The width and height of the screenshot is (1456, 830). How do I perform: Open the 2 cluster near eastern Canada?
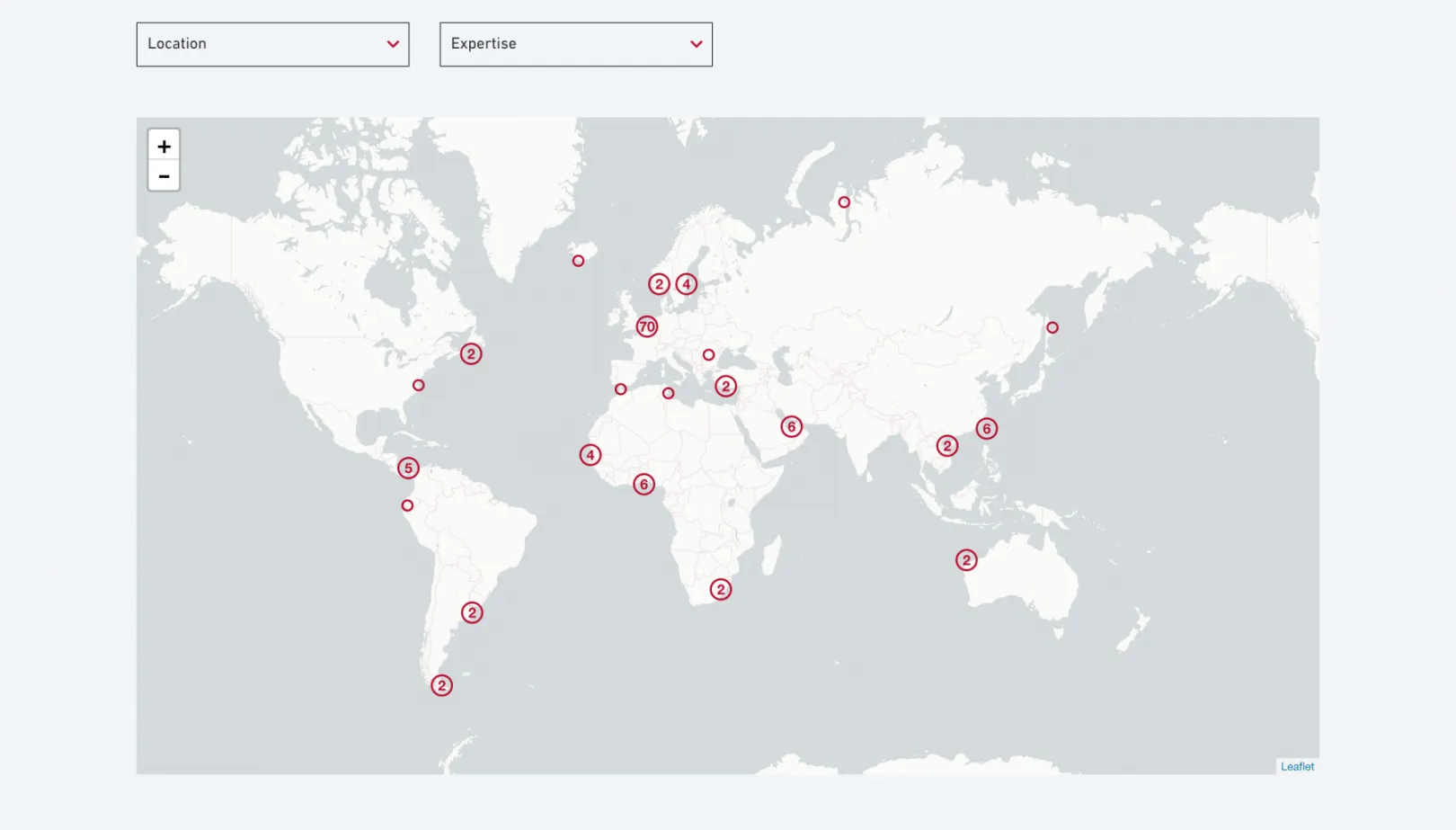point(471,353)
